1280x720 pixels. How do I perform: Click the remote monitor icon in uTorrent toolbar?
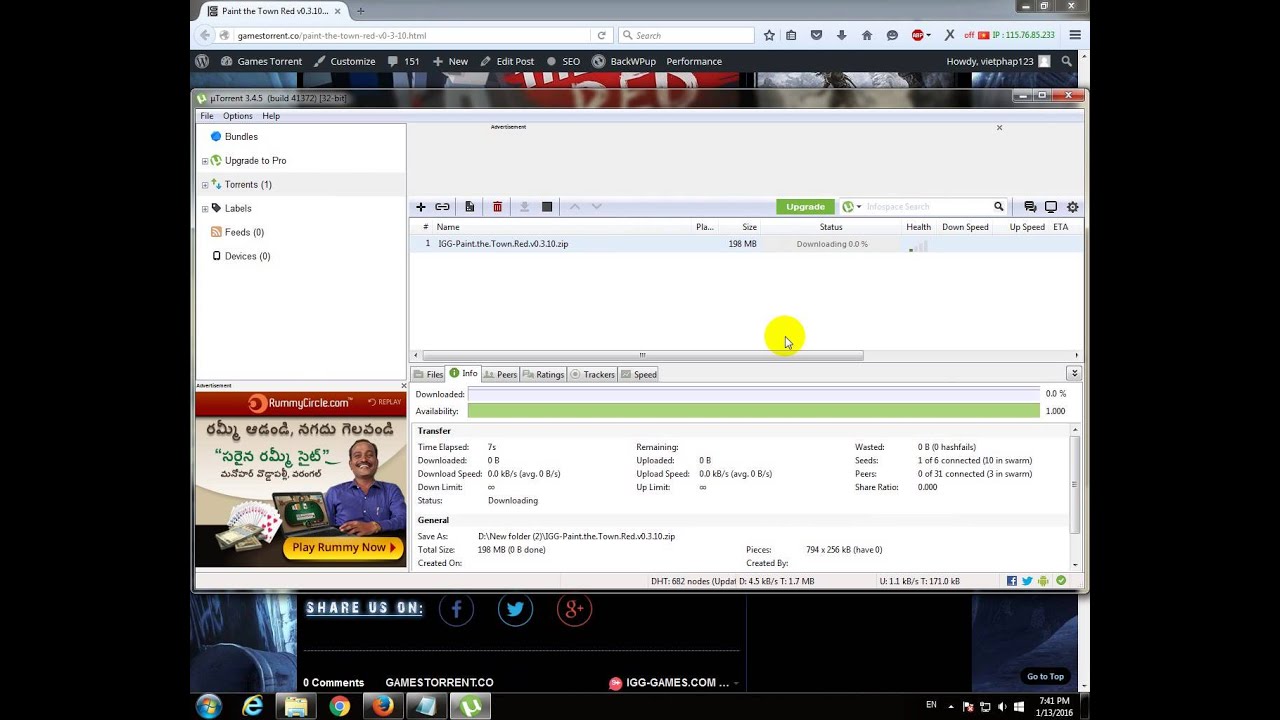[x=1051, y=207]
